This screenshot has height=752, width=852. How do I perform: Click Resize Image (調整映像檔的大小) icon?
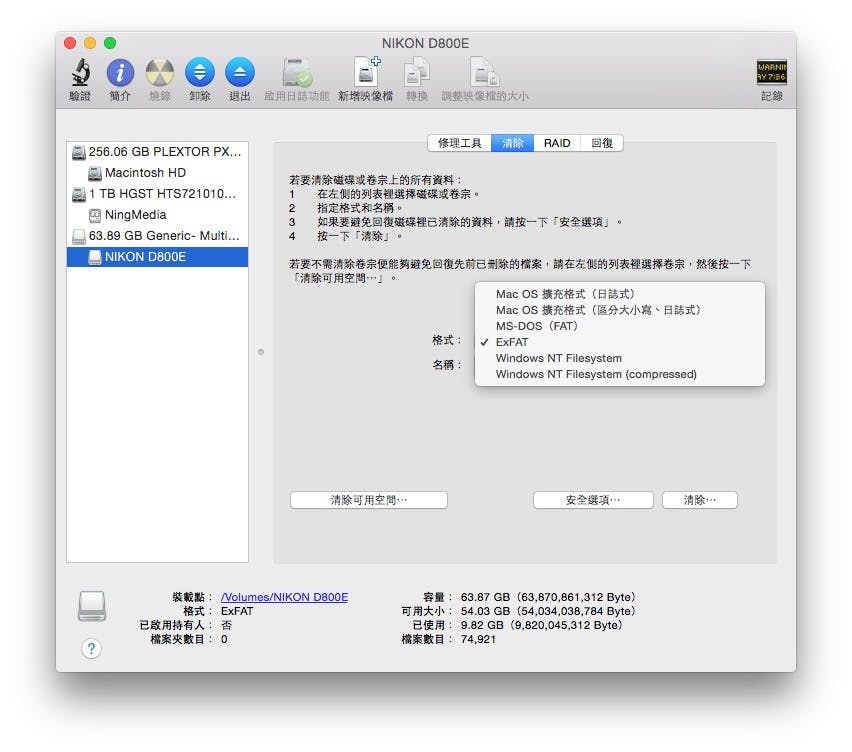click(x=485, y=72)
